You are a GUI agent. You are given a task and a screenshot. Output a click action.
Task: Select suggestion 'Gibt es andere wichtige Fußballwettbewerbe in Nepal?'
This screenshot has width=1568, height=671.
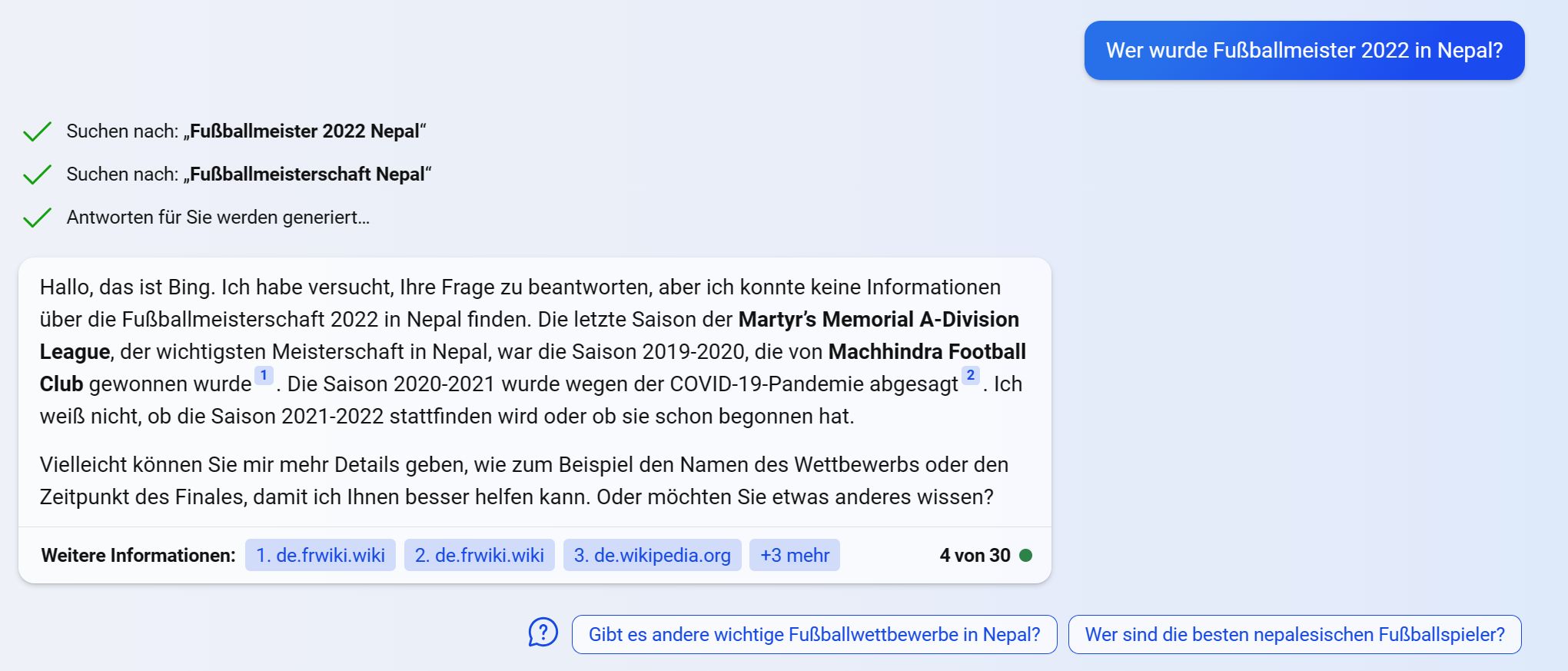tap(814, 634)
